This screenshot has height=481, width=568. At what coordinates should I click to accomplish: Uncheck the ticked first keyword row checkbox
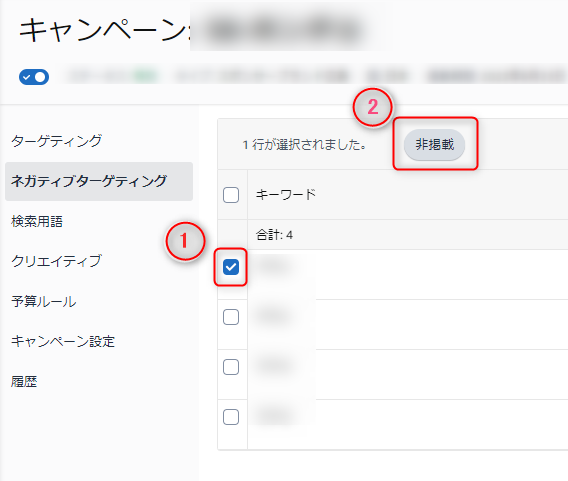tap(231, 267)
